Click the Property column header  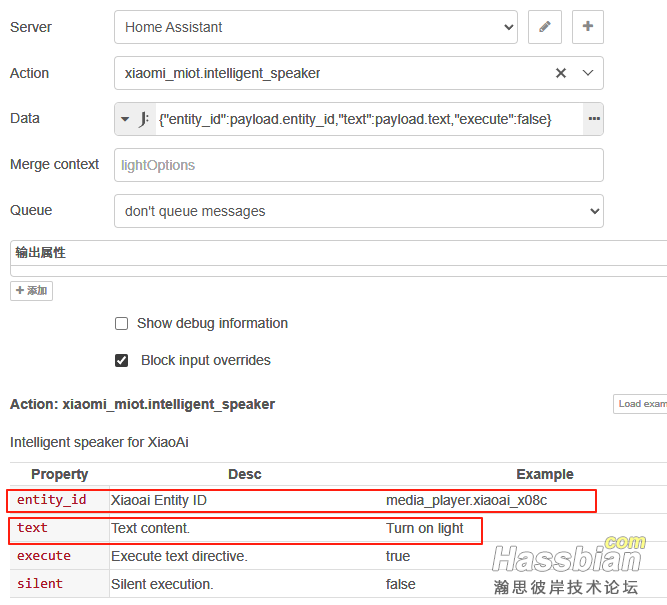coord(60,474)
